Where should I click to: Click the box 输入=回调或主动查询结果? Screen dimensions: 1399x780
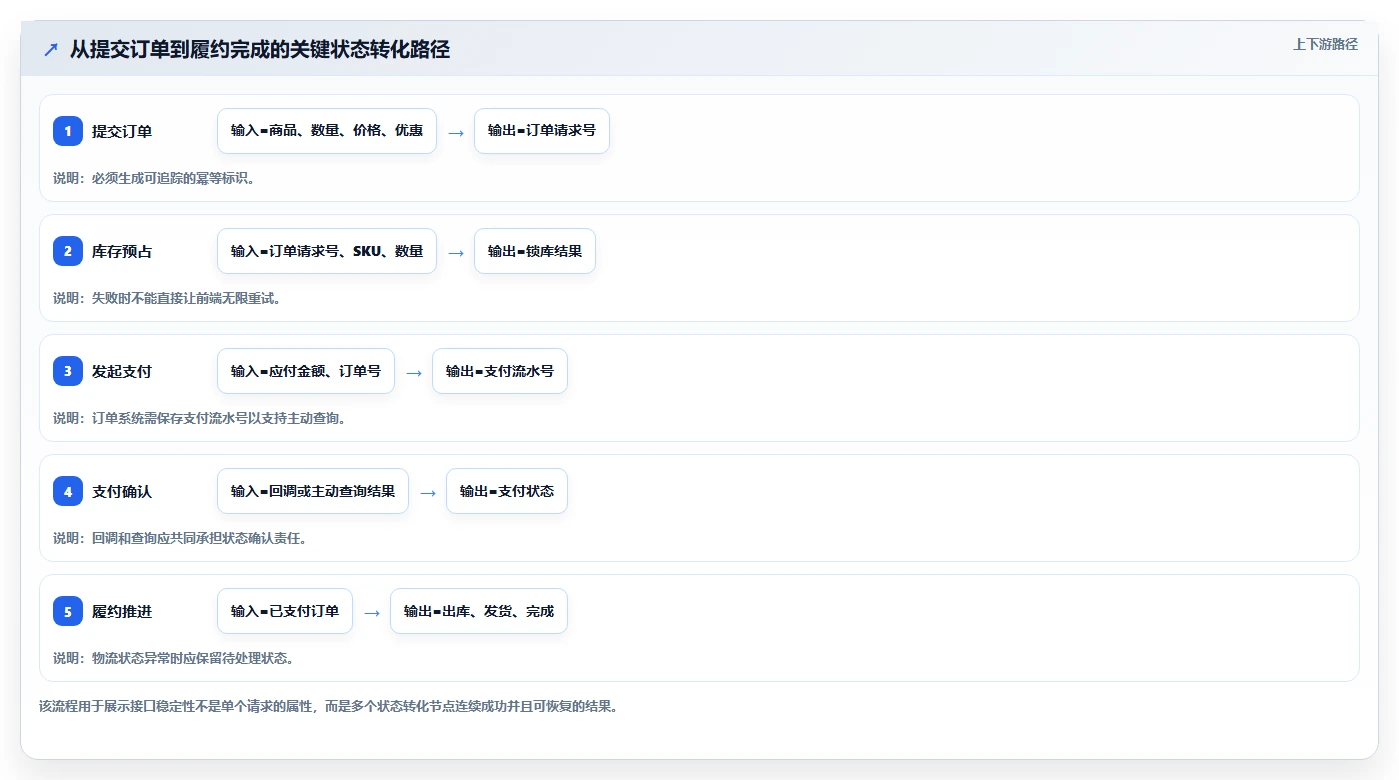click(313, 491)
